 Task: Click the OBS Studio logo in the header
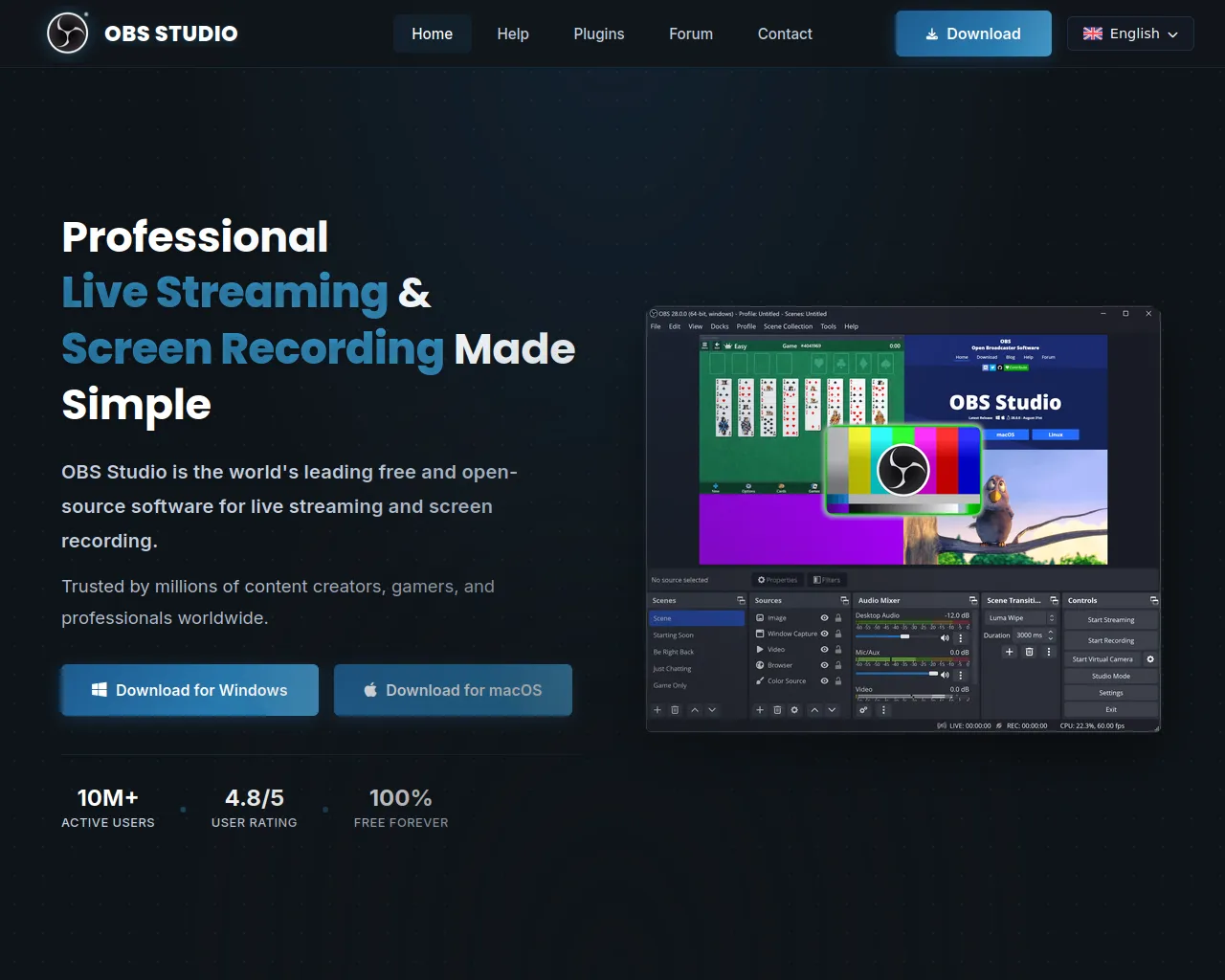[x=68, y=33]
